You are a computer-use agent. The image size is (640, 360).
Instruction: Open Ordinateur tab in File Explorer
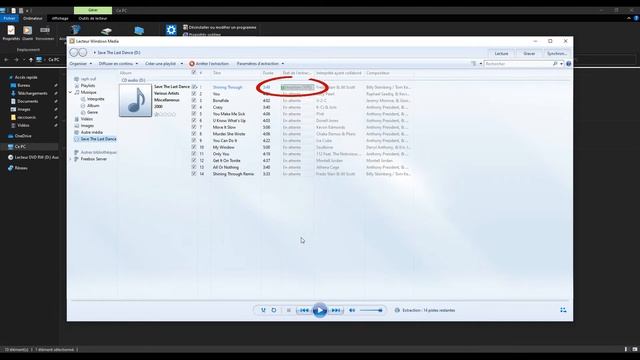33,18
